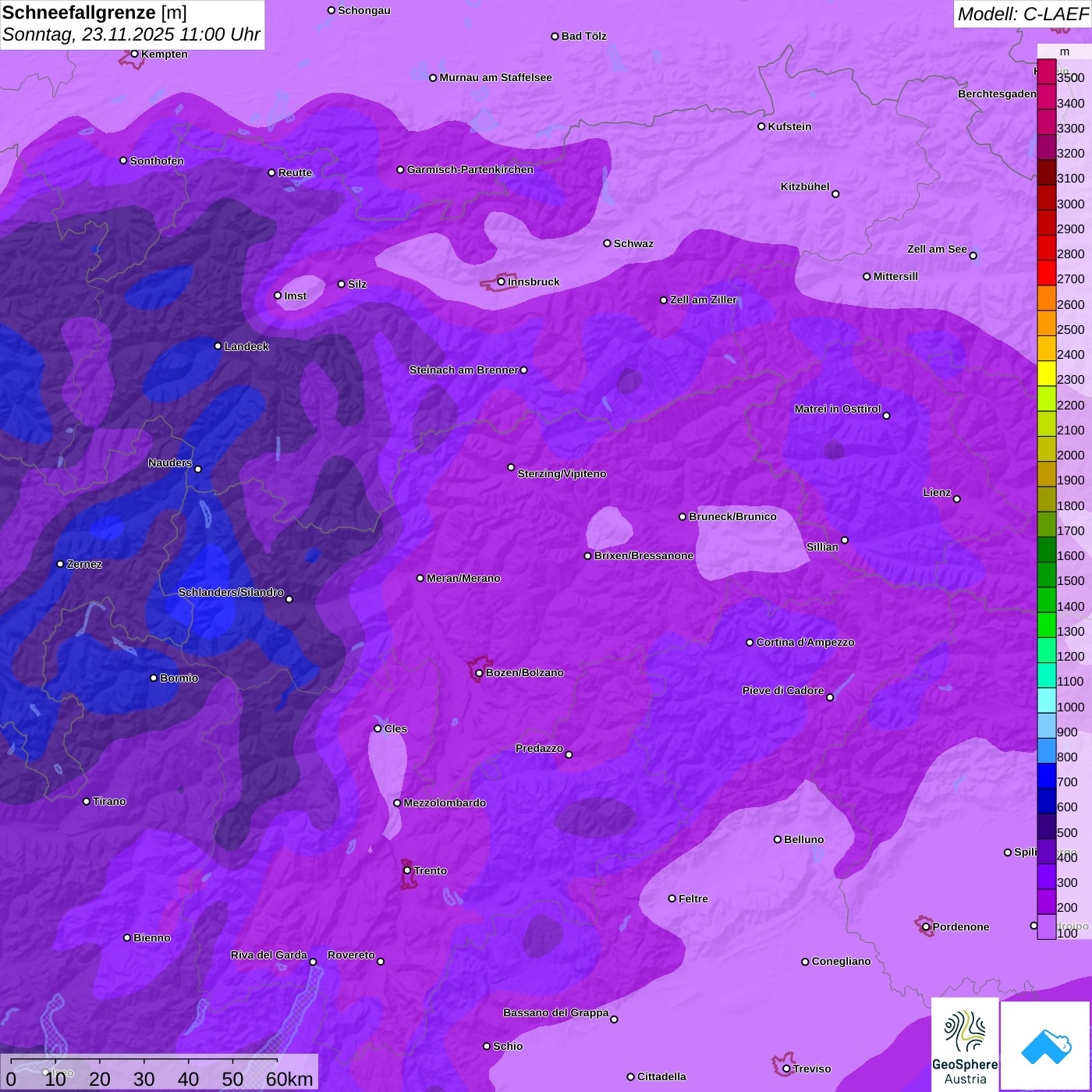This screenshot has width=1092, height=1092.
Task: Click the Landeck label
Action: click(246, 346)
